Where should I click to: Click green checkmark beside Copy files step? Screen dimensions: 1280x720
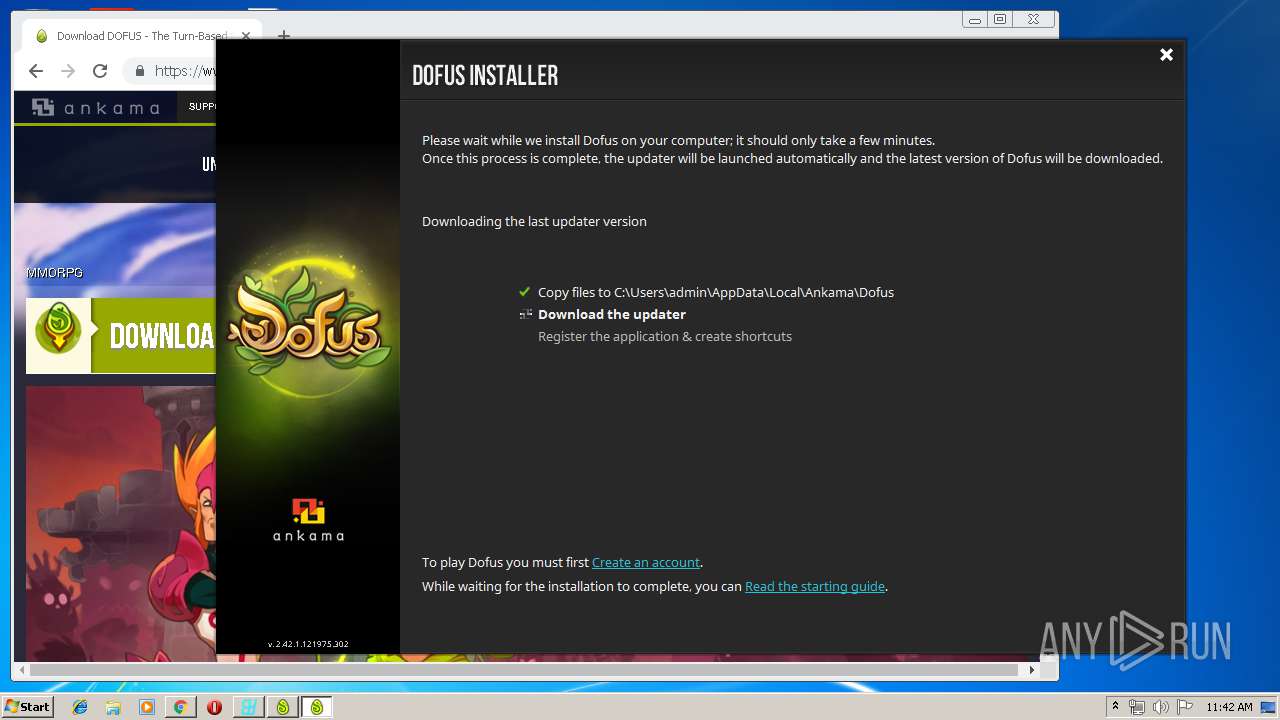click(524, 292)
